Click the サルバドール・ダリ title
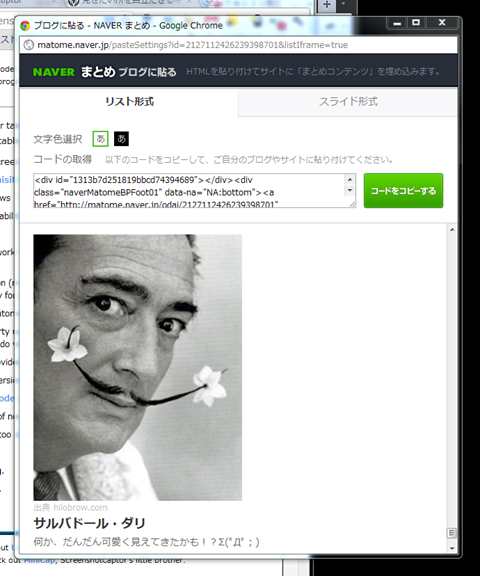The height and width of the screenshot is (576, 480). [90, 523]
